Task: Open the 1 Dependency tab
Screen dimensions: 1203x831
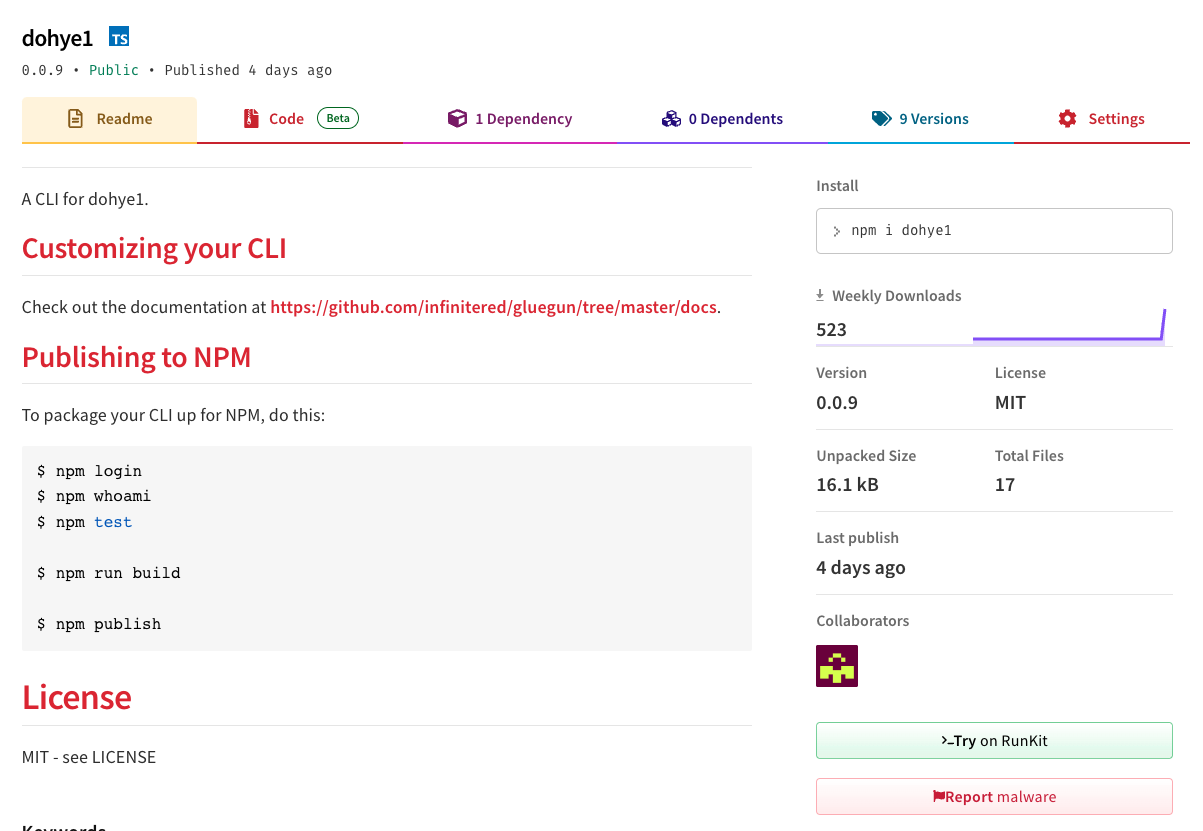Action: coord(509,119)
